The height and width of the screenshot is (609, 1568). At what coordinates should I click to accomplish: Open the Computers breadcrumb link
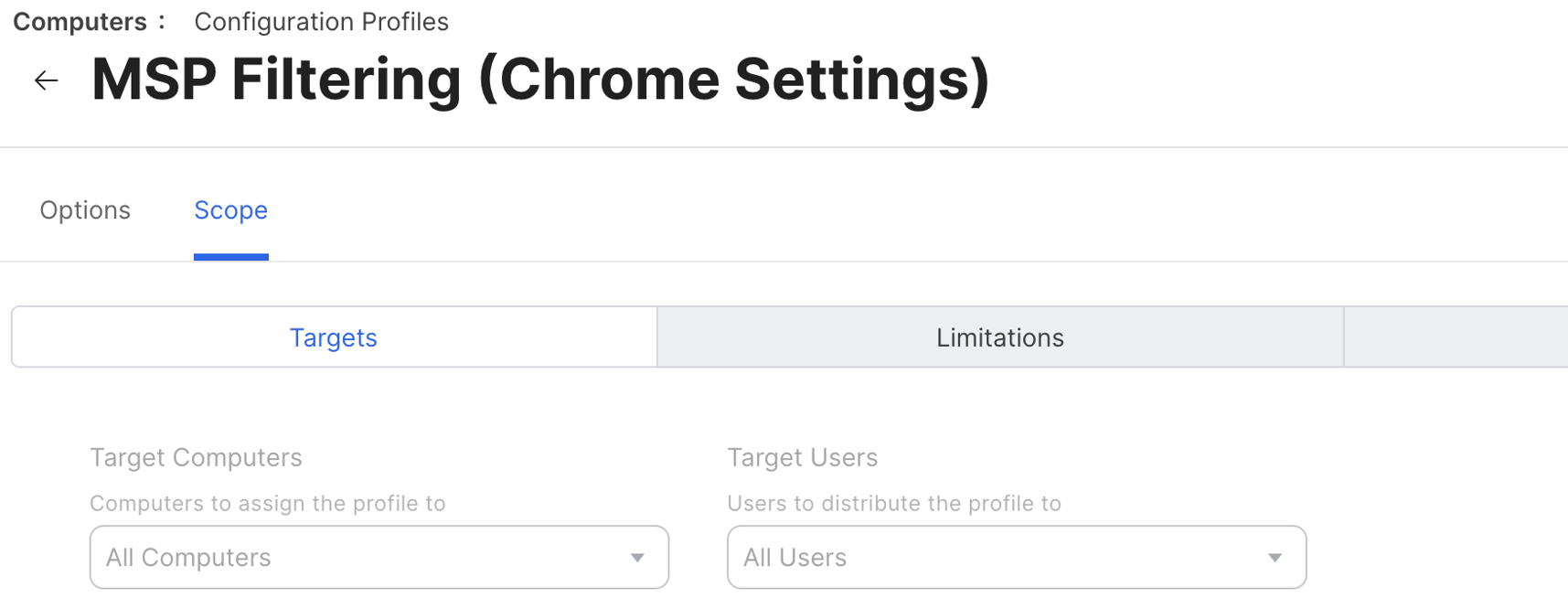(x=80, y=22)
